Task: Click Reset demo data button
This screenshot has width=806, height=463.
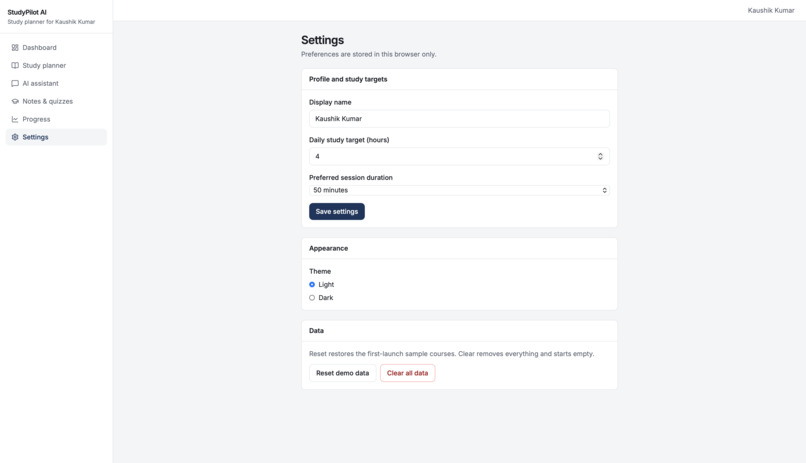Action: click(342, 373)
